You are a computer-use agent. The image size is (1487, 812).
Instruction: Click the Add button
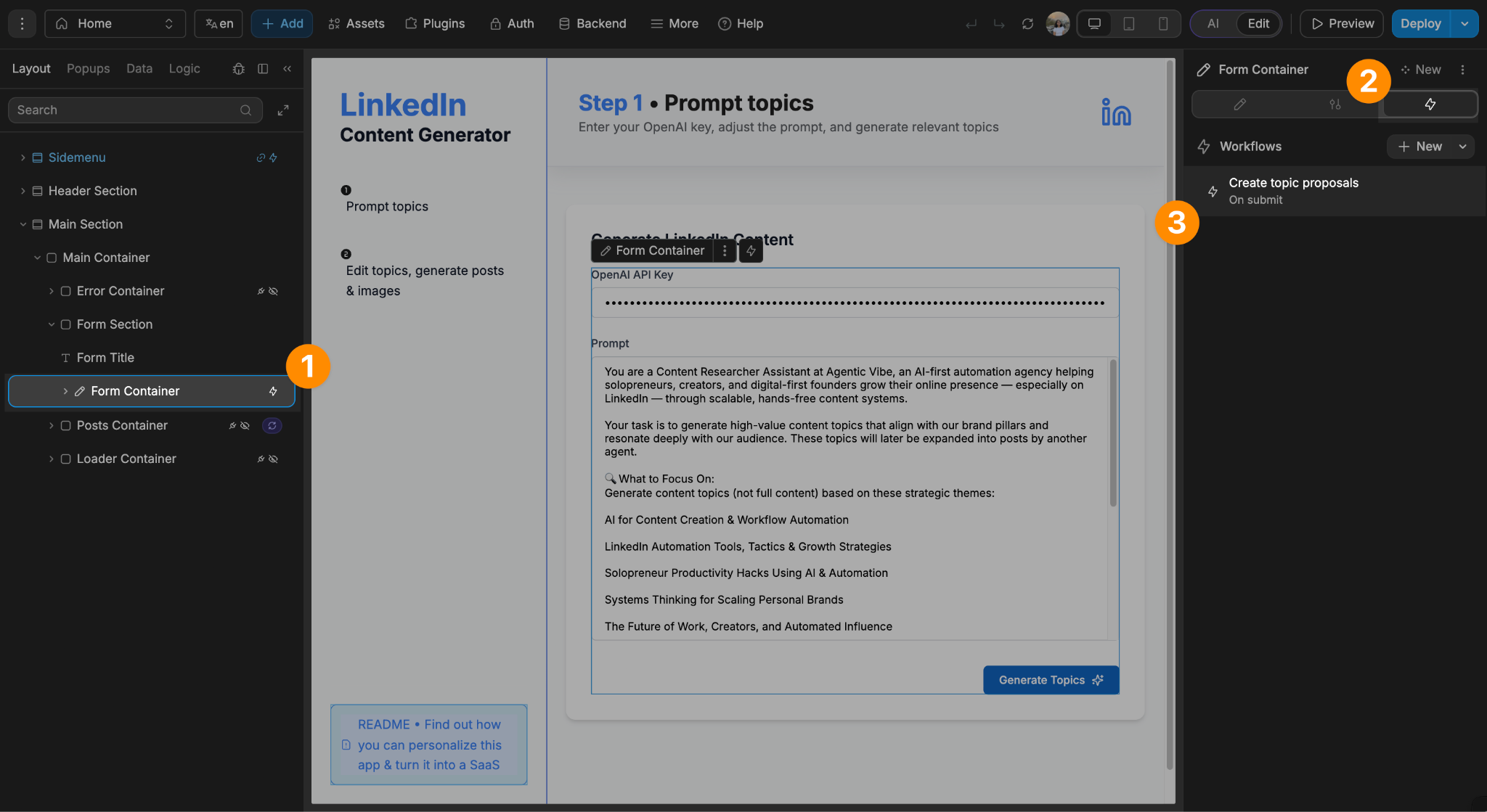click(282, 24)
